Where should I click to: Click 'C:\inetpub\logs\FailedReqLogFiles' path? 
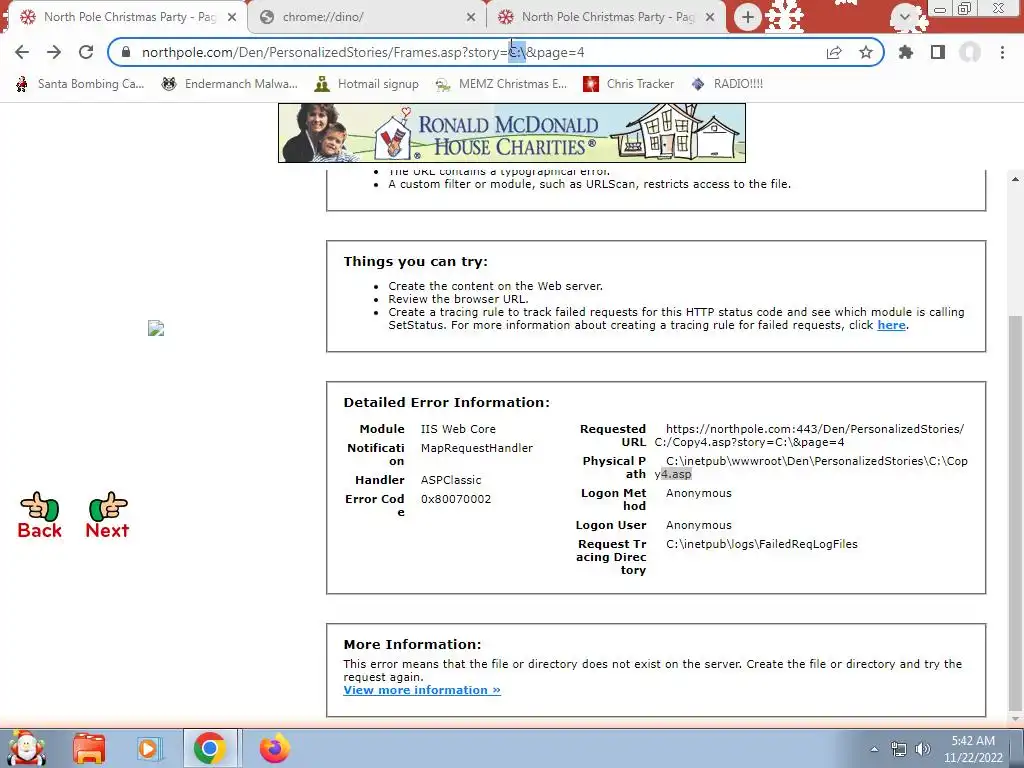[761, 544]
